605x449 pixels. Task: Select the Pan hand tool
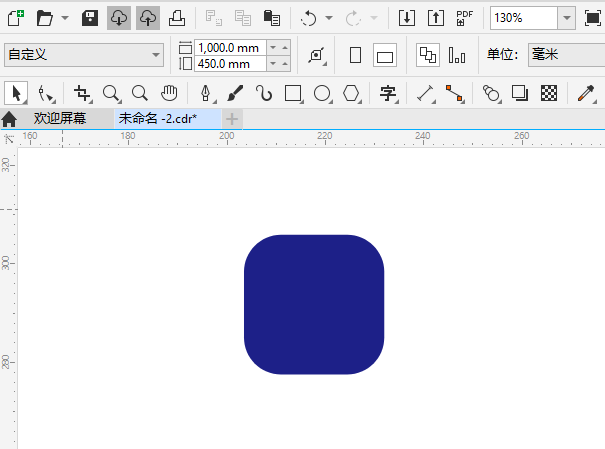pyautogui.click(x=169, y=94)
